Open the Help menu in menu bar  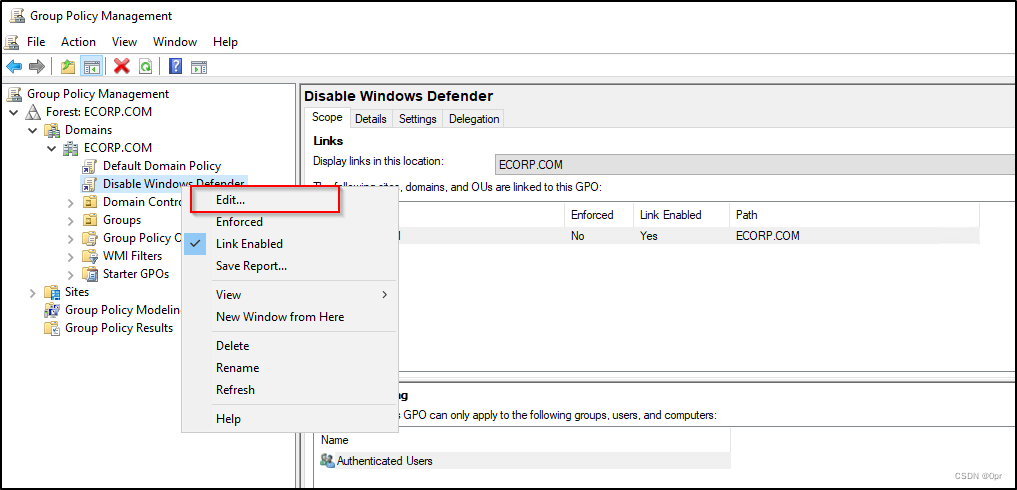(x=225, y=42)
